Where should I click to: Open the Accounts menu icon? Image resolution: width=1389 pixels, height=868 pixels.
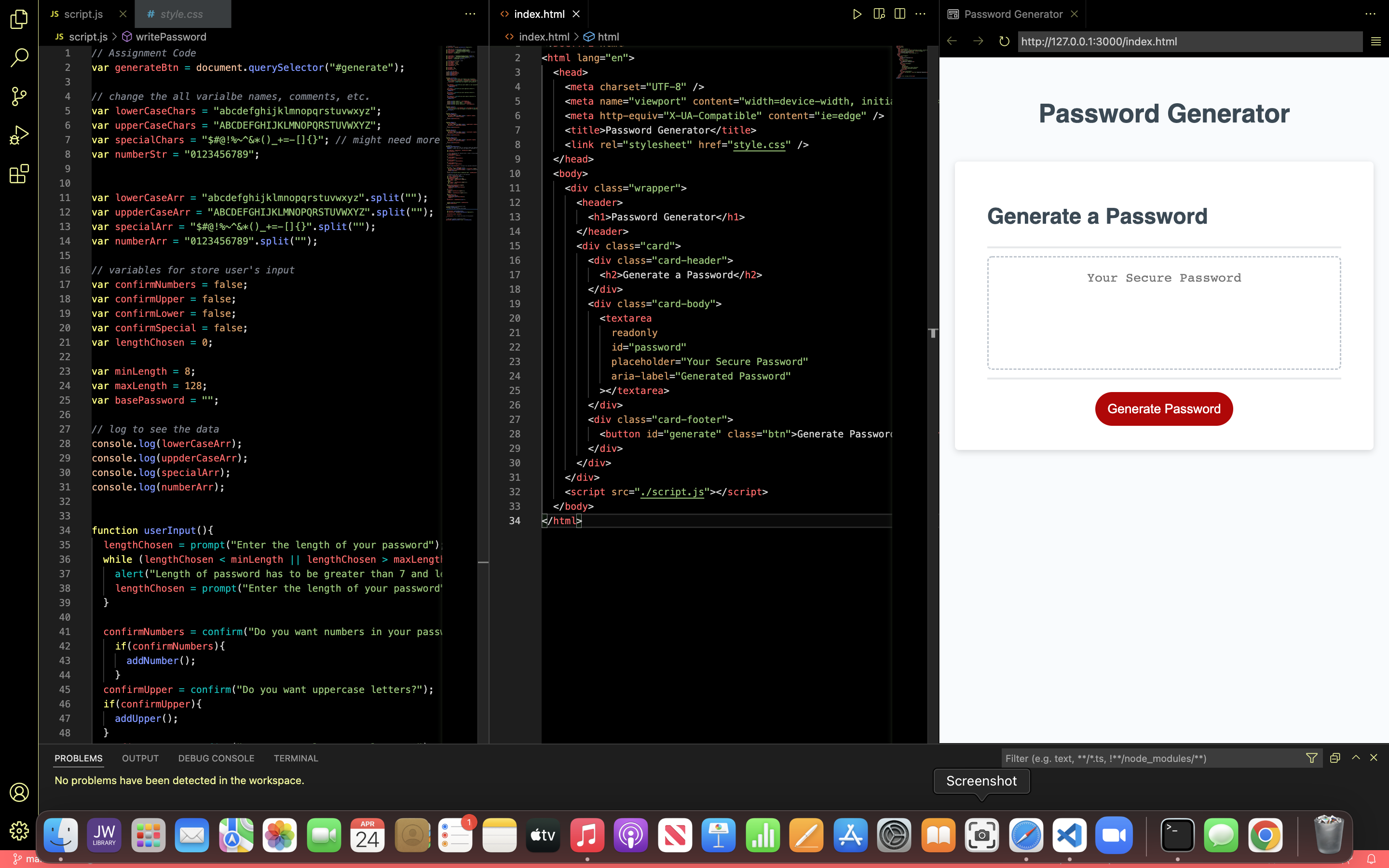point(19,792)
